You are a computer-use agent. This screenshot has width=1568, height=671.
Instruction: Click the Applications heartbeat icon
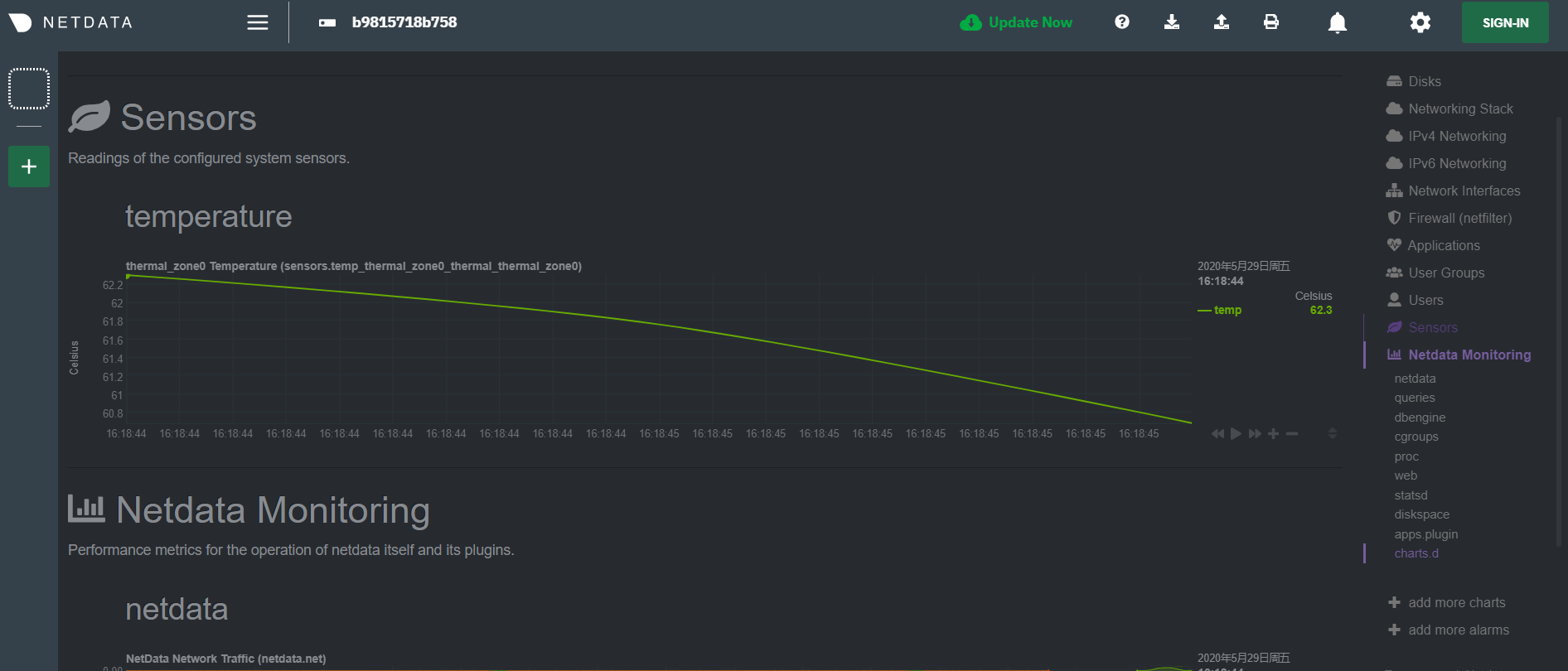click(1394, 245)
